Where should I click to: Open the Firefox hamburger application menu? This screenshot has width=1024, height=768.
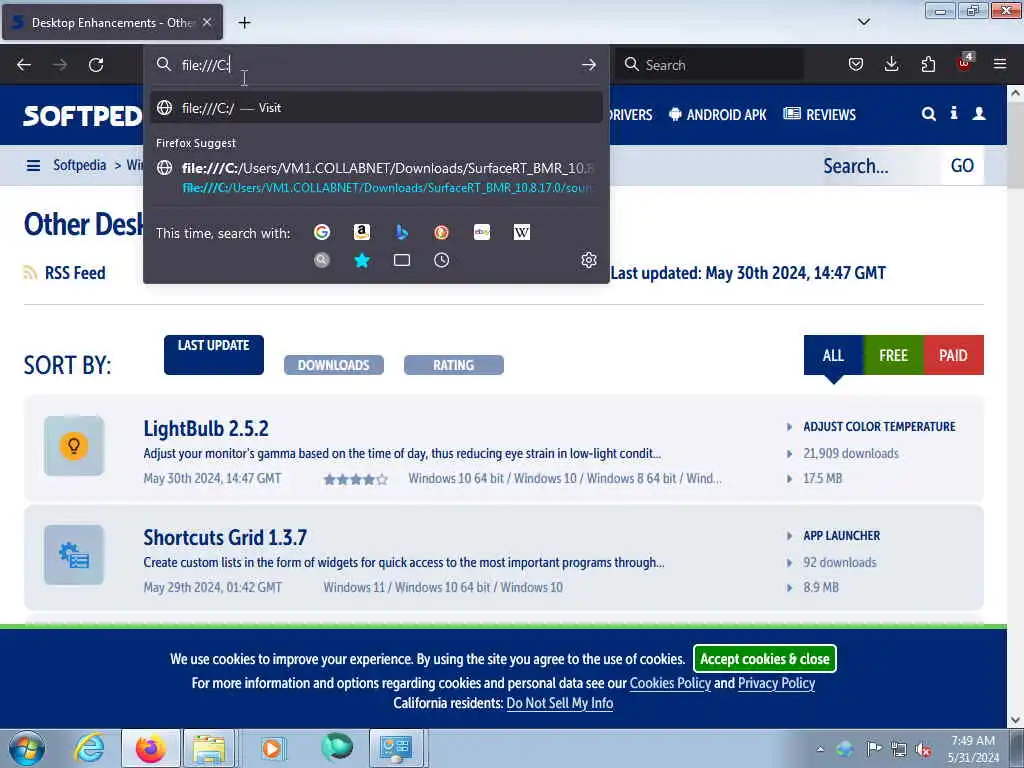coord(1000,64)
